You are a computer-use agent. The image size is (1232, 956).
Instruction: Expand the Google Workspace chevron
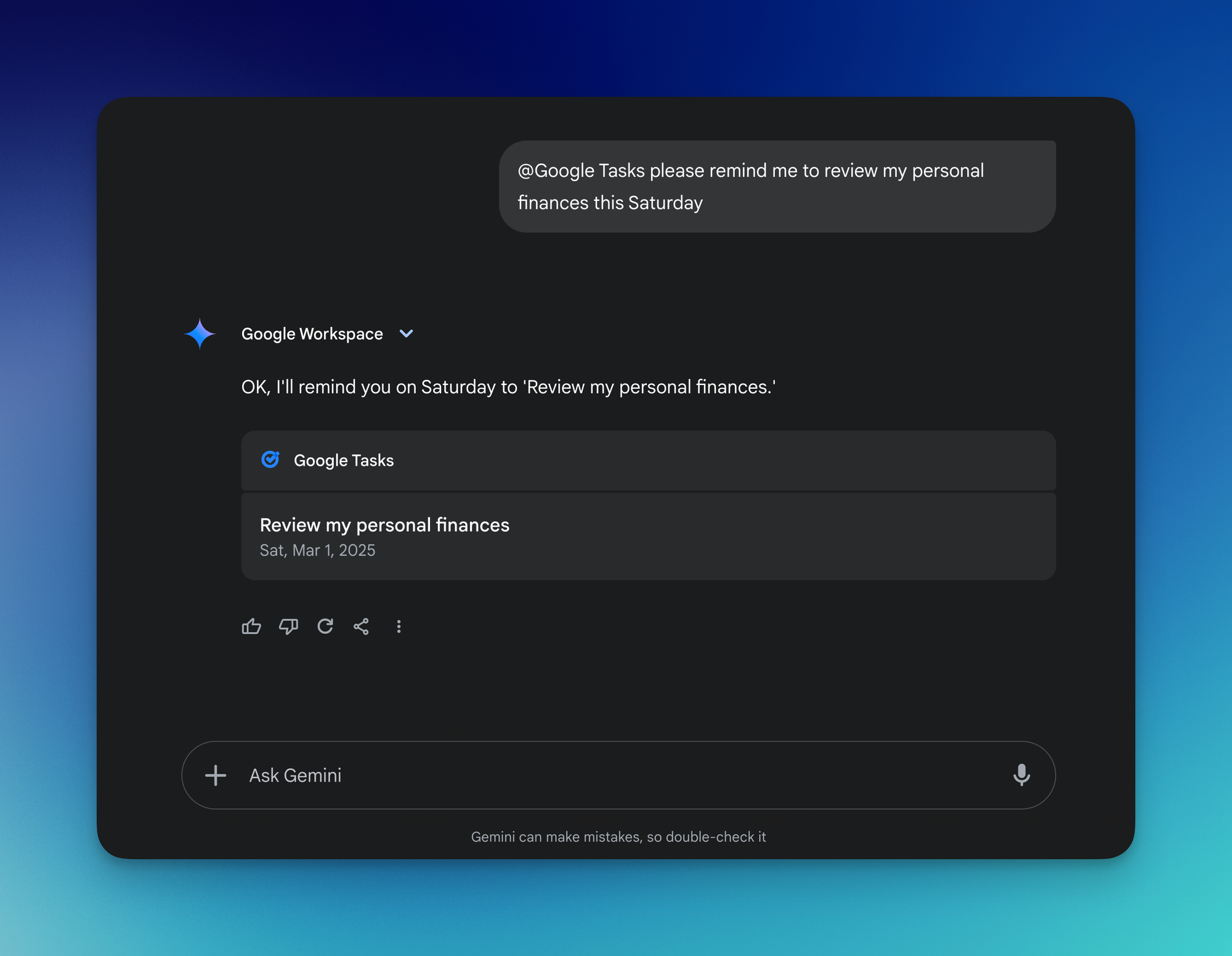click(406, 334)
